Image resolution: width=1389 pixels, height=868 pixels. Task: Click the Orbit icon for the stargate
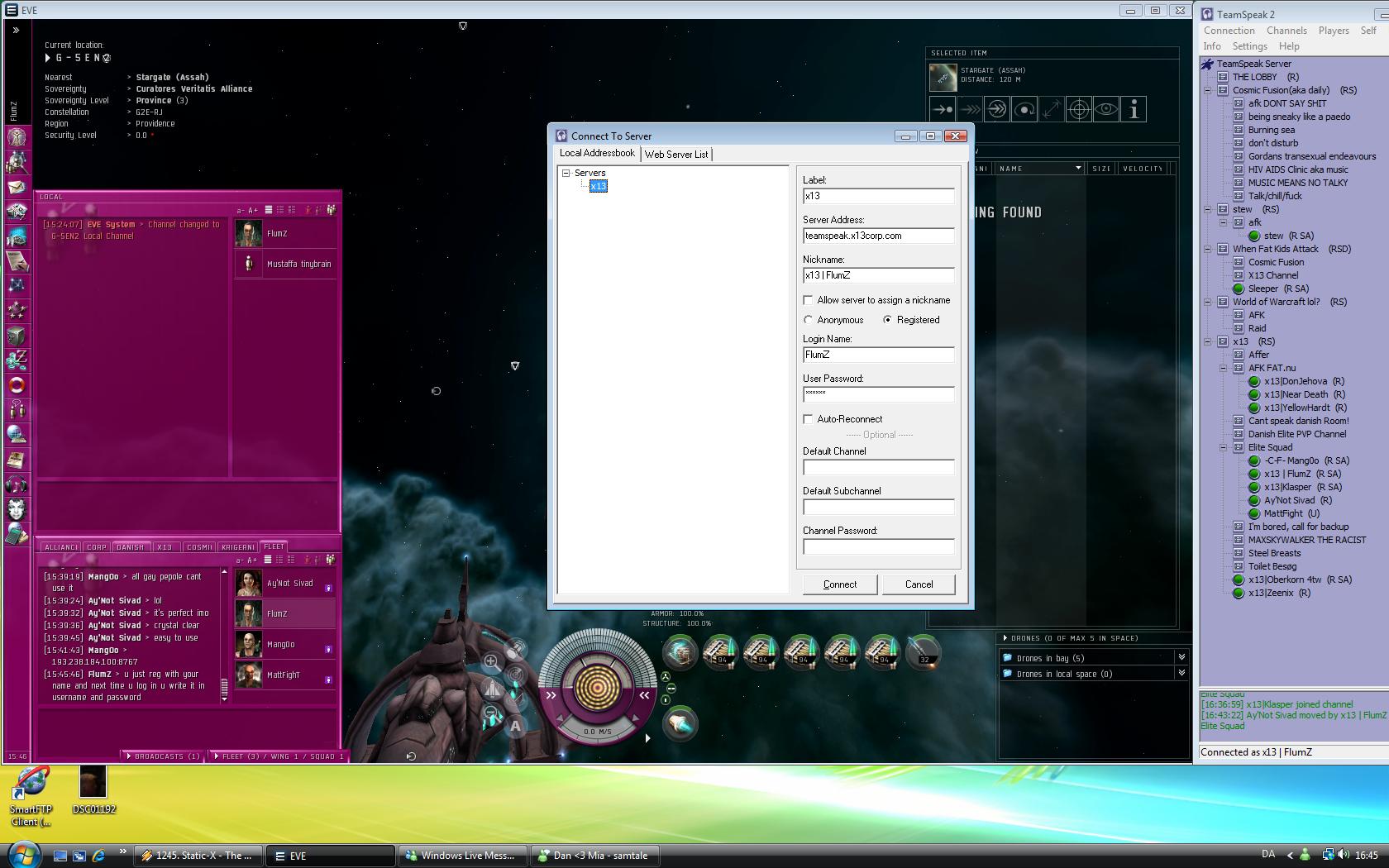(1024, 109)
